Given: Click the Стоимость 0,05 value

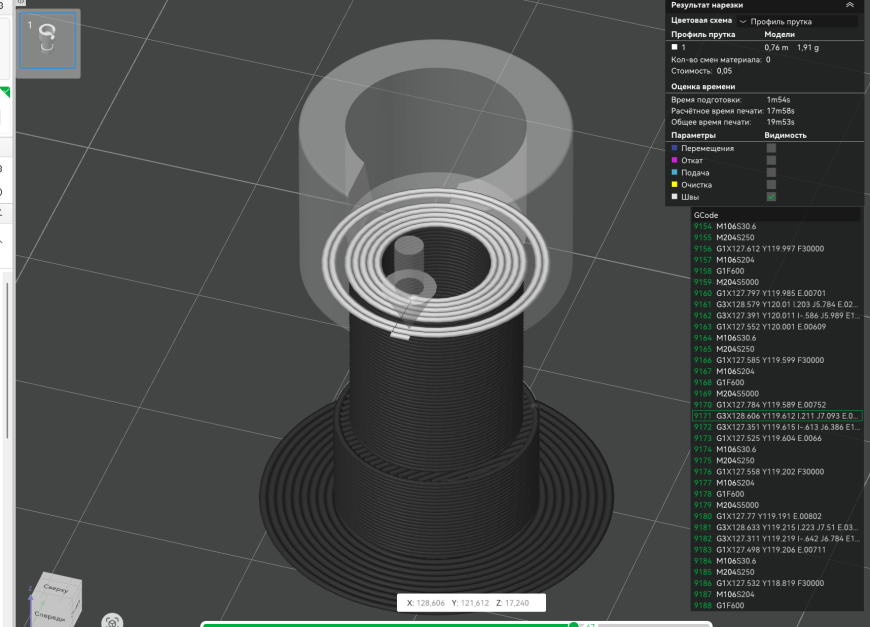Looking at the screenshot, I should click(724, 71).
